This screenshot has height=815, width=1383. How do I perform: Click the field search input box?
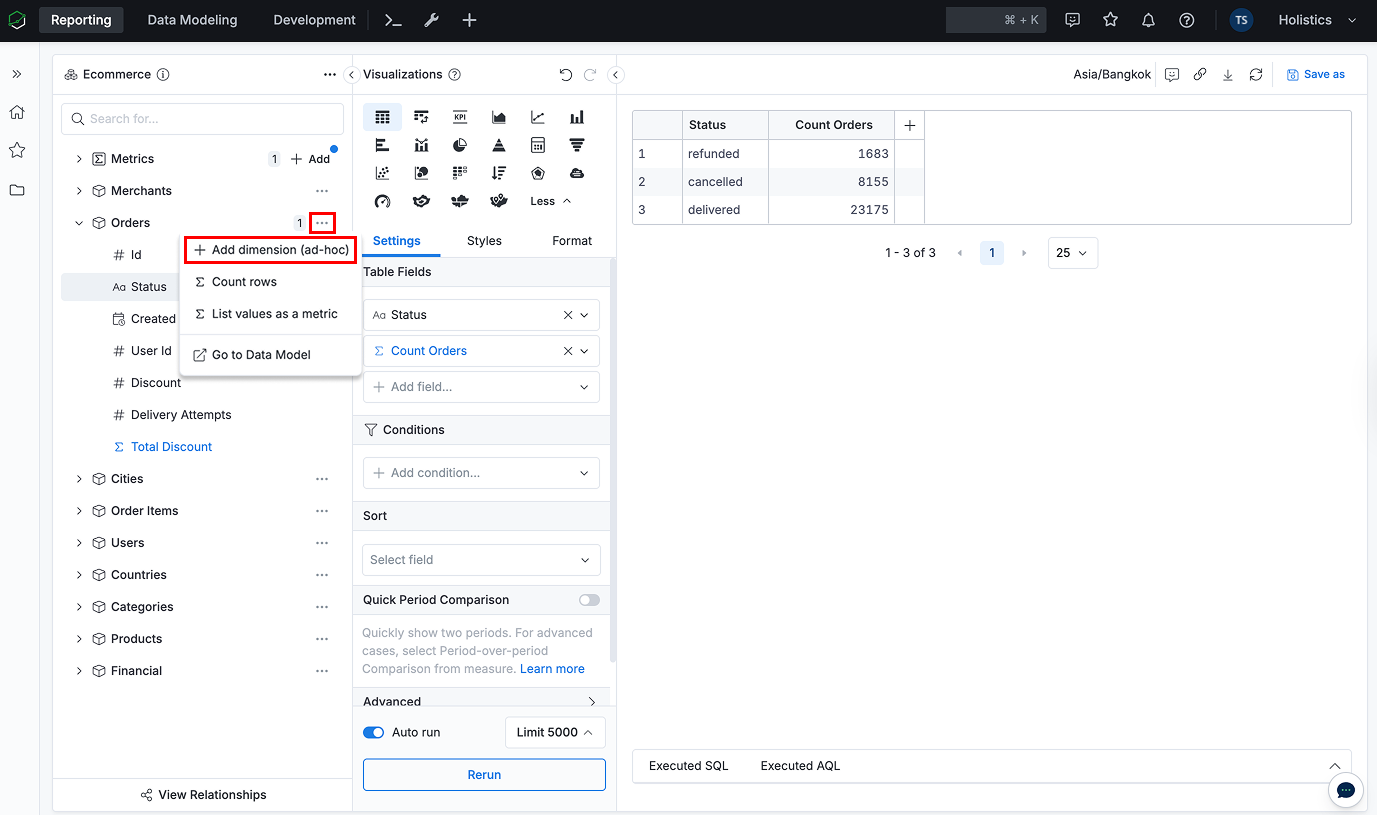pos(203,119)
